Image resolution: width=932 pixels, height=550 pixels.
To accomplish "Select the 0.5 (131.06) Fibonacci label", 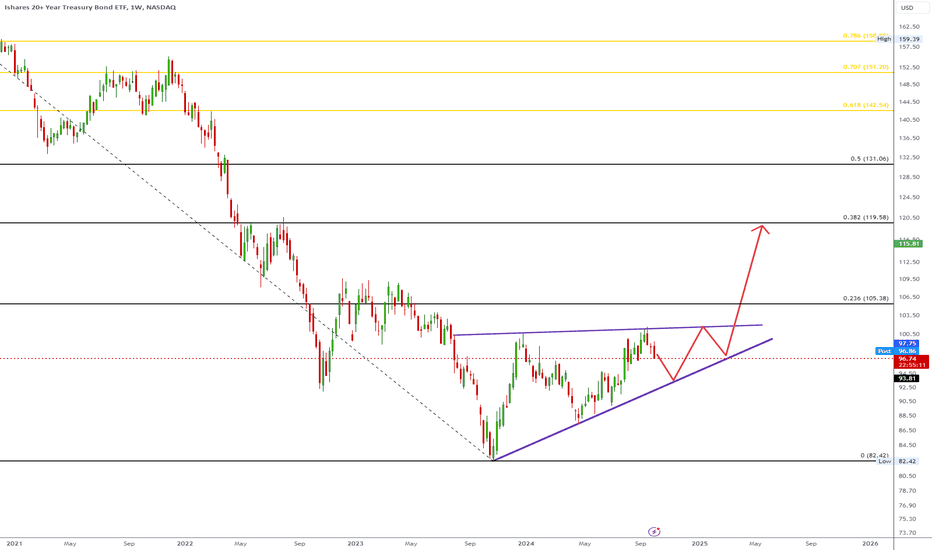I will point(870,159).
